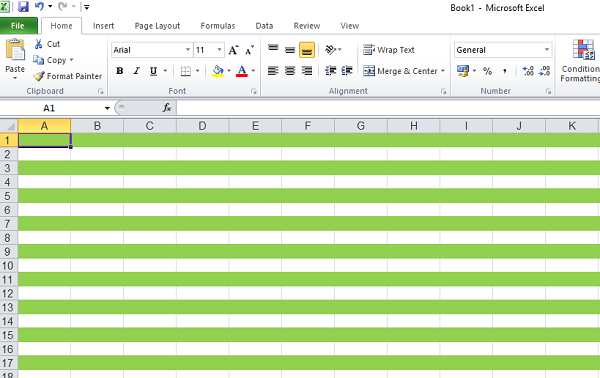Expand the font name dropdown arrow
The height and width of the screenshot is (378, 600).
188,50
